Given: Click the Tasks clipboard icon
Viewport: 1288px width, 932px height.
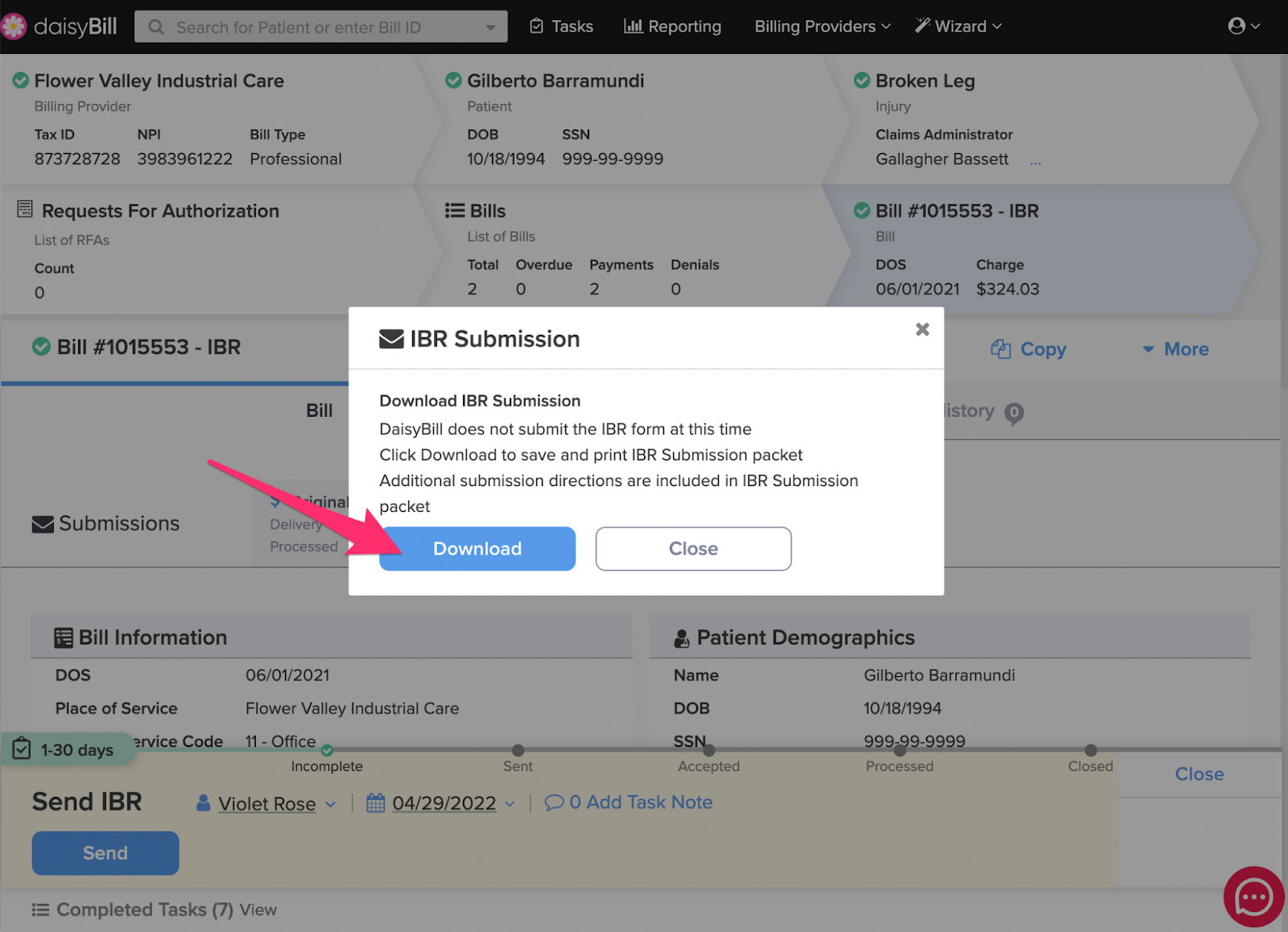Looking at the screenshot, I should (x=536, y=27).
